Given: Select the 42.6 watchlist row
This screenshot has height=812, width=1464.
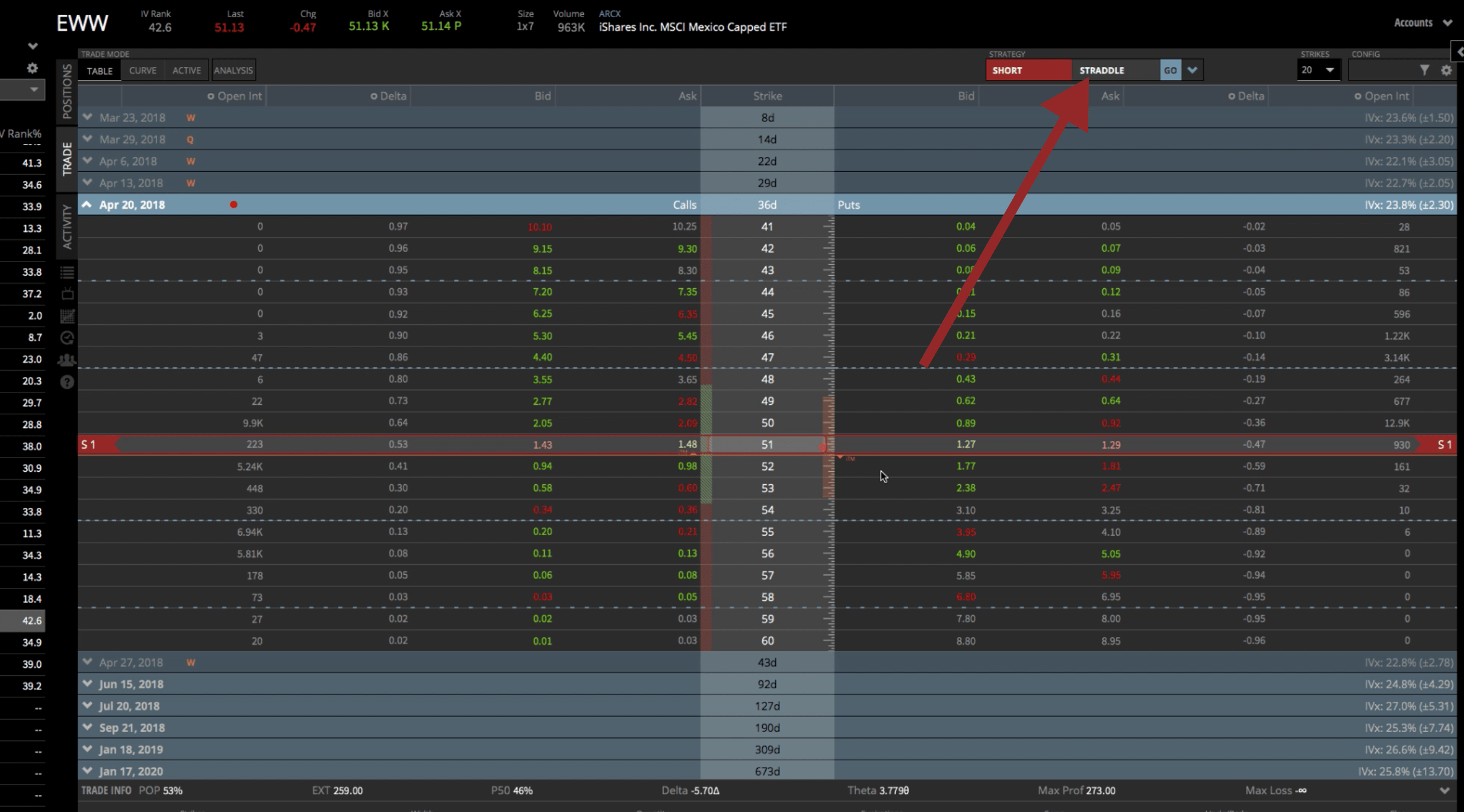Looking at the screenshot, I should tap(23, 621).
